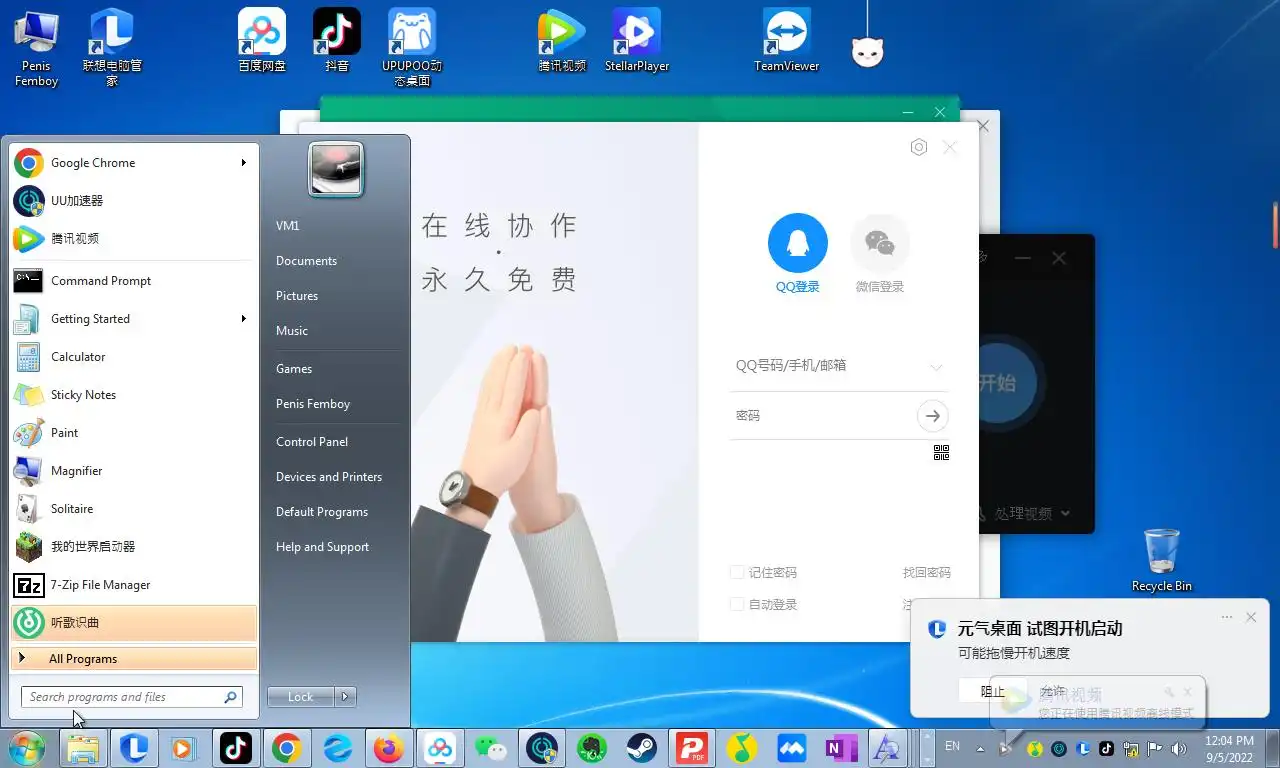The height and width of the screenshot is (768, 1280).
Task: Open shutdown options arrow beside Lock
Action: [x=346, y=697]
